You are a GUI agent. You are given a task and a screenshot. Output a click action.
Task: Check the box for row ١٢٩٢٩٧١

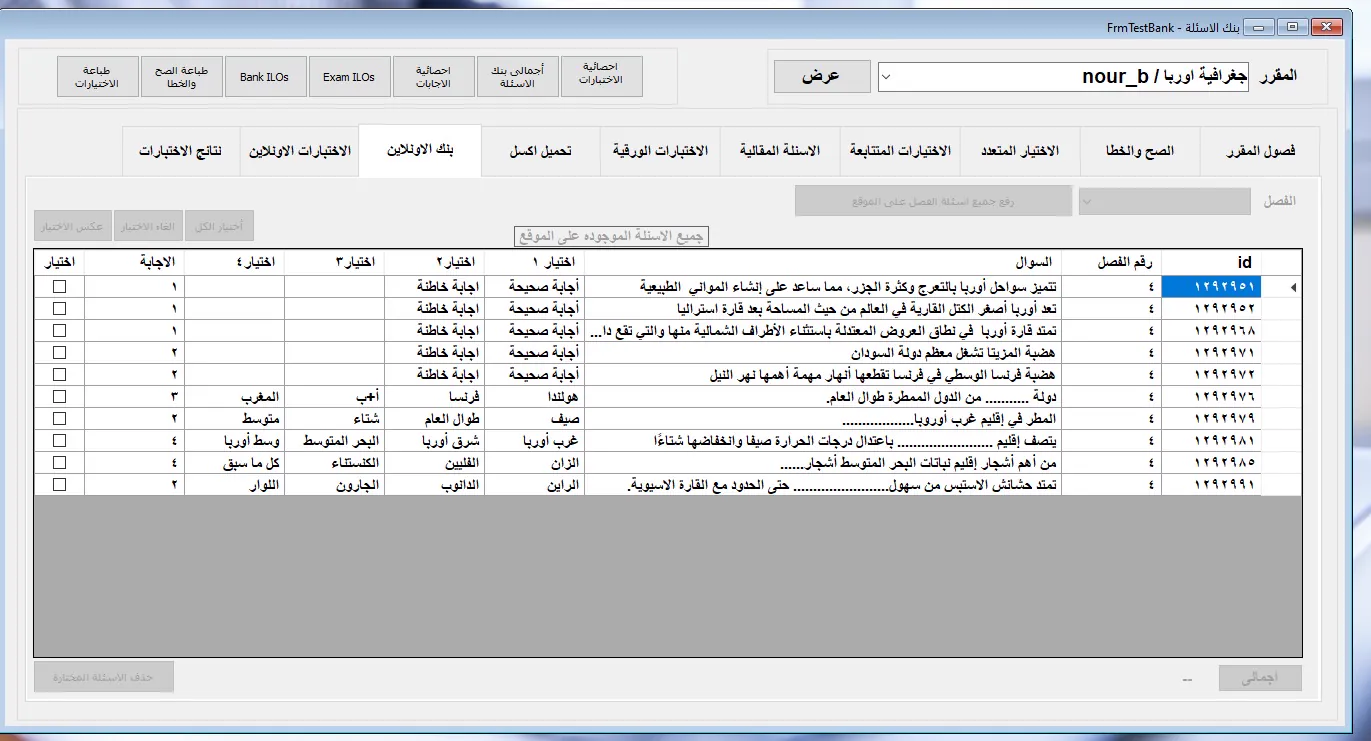coord(59,352)
